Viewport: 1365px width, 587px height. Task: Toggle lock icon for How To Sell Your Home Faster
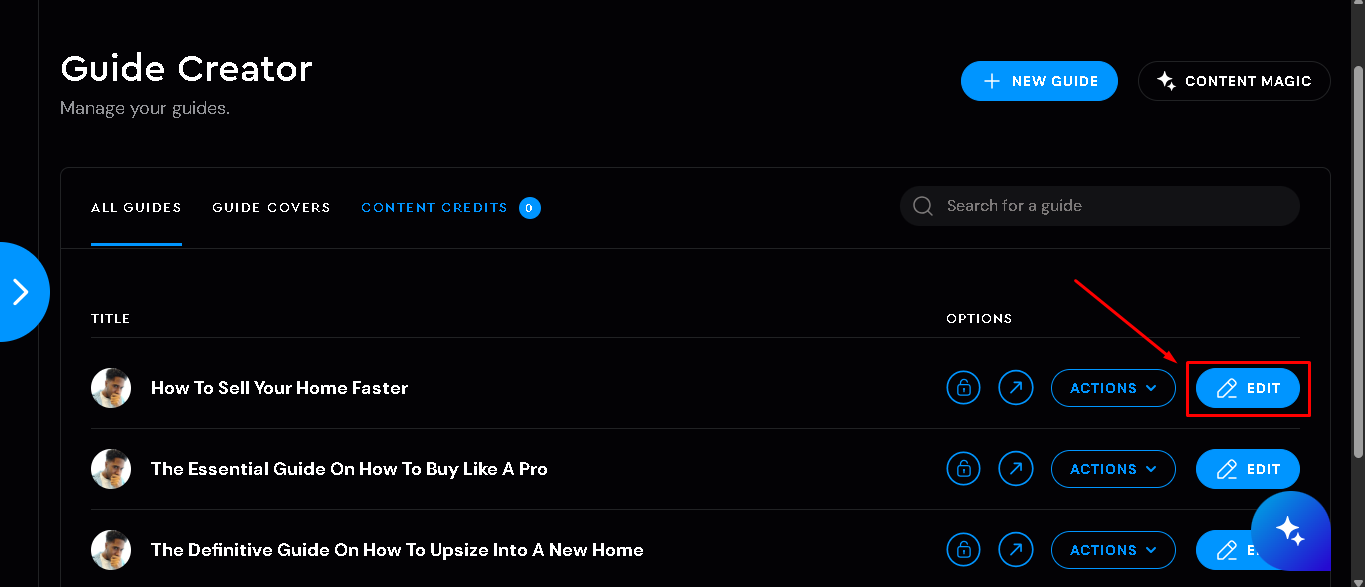coord(964,388)
